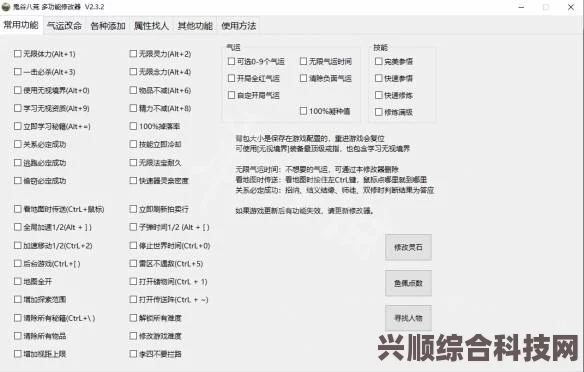584x372 pixels.
Task: Check 可选0-9个气运 option
Action: (x=231, y=61)
